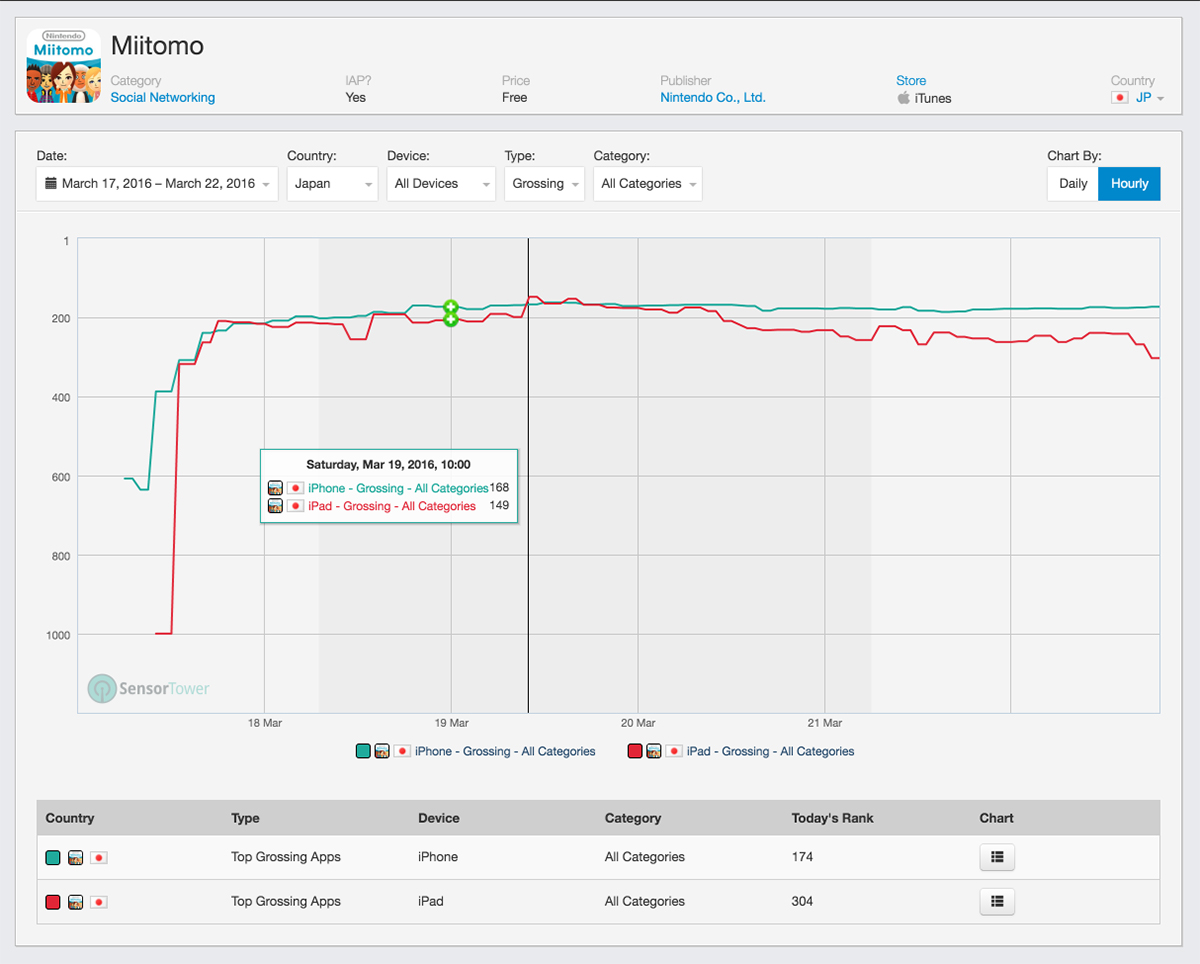Screen dimensions: 1200x964
Task: Click the Apple iTunes store icon
Action: click(903, 98)
